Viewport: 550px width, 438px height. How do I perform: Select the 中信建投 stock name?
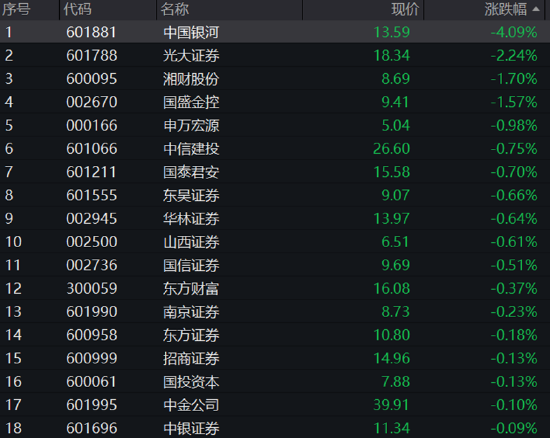point(191,149)
